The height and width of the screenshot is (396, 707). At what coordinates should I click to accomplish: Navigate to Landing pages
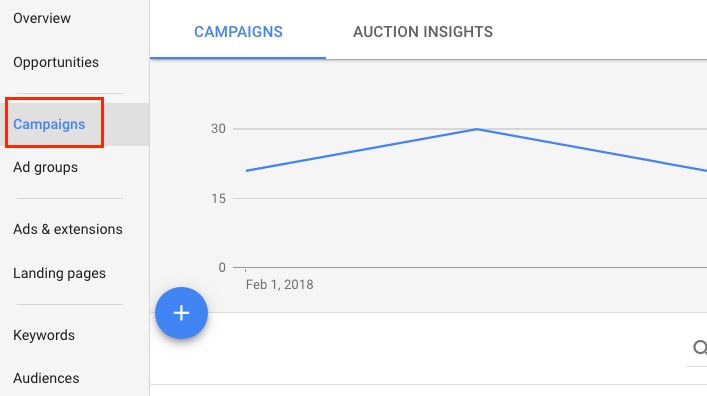pos(60,273)
